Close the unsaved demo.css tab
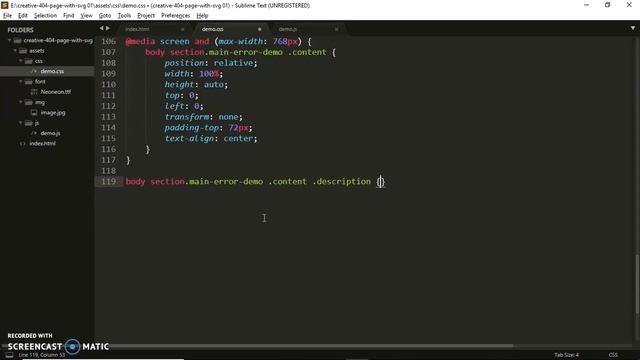The height and width of the screenshot is (360, 640). pos(259,29)
